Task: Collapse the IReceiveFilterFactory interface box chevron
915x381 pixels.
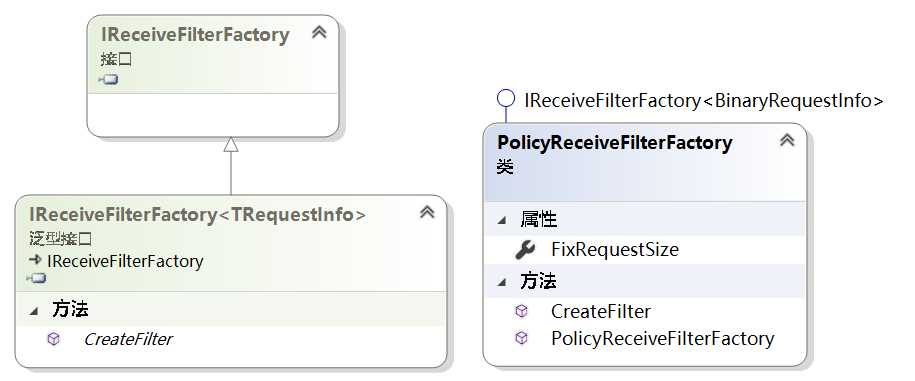Action: coord(319,32)
